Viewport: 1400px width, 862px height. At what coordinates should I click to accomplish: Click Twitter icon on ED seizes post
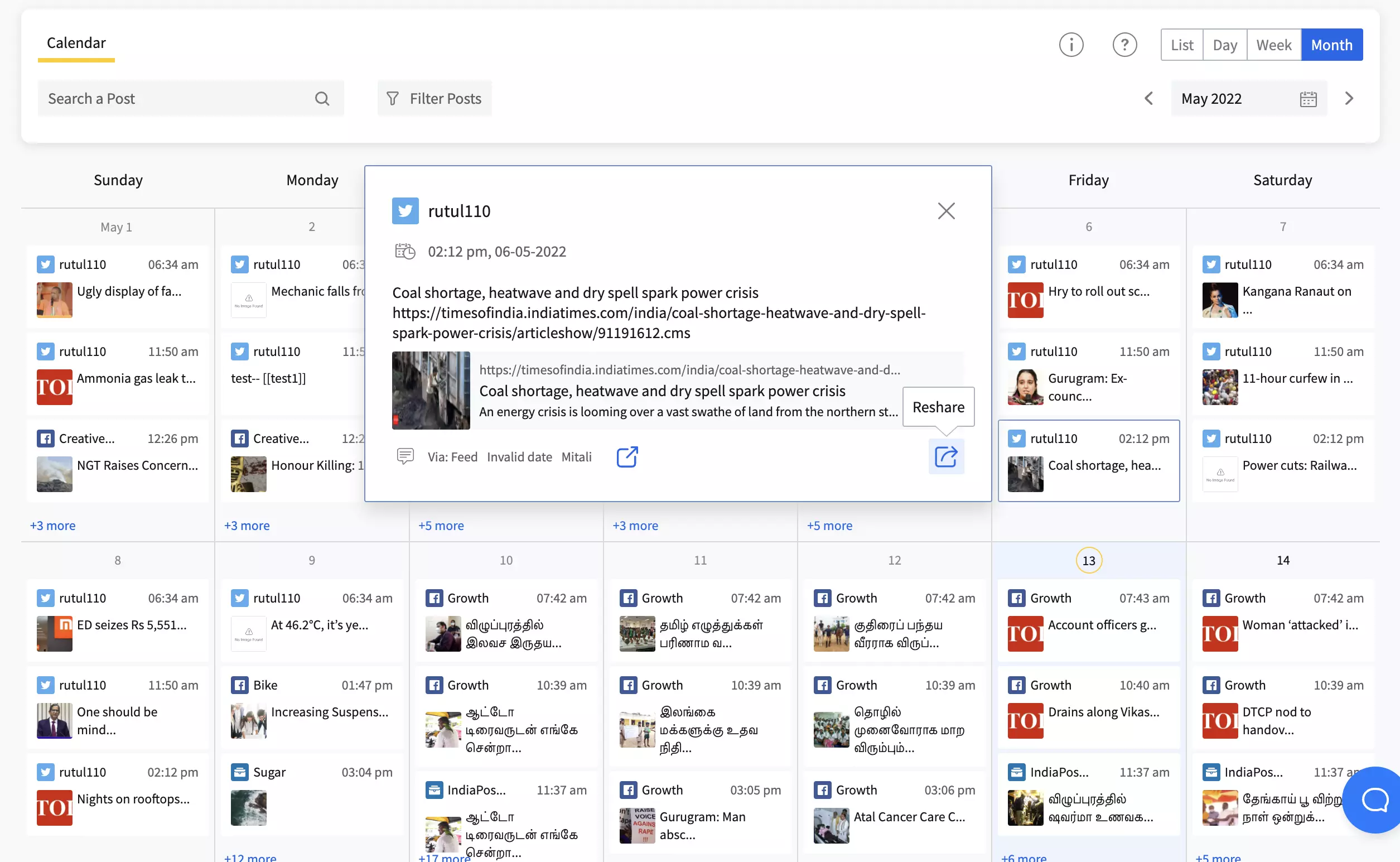click(46, 598)
